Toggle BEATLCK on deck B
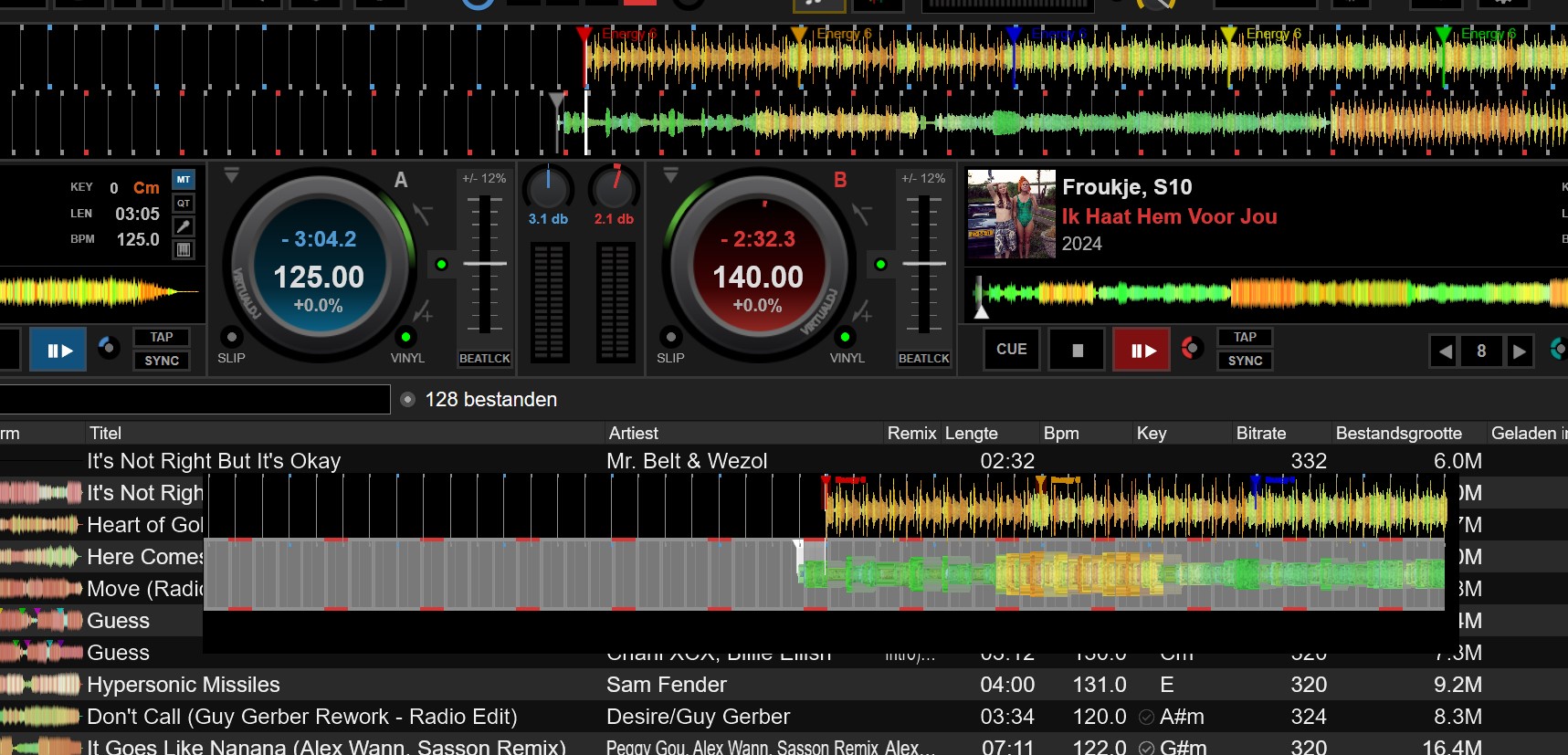 click(923, 359)
